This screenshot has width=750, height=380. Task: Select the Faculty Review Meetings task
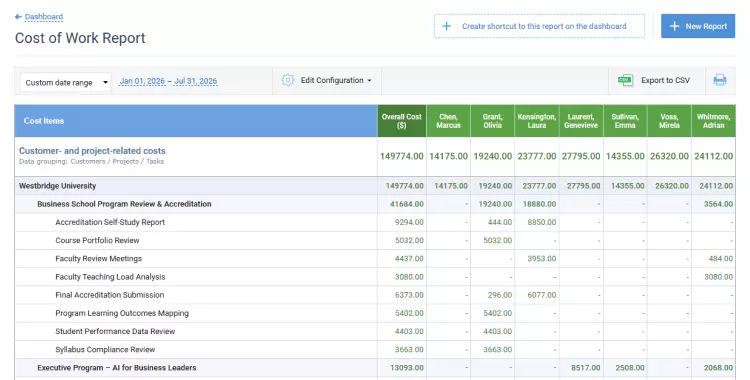[99, 258]
